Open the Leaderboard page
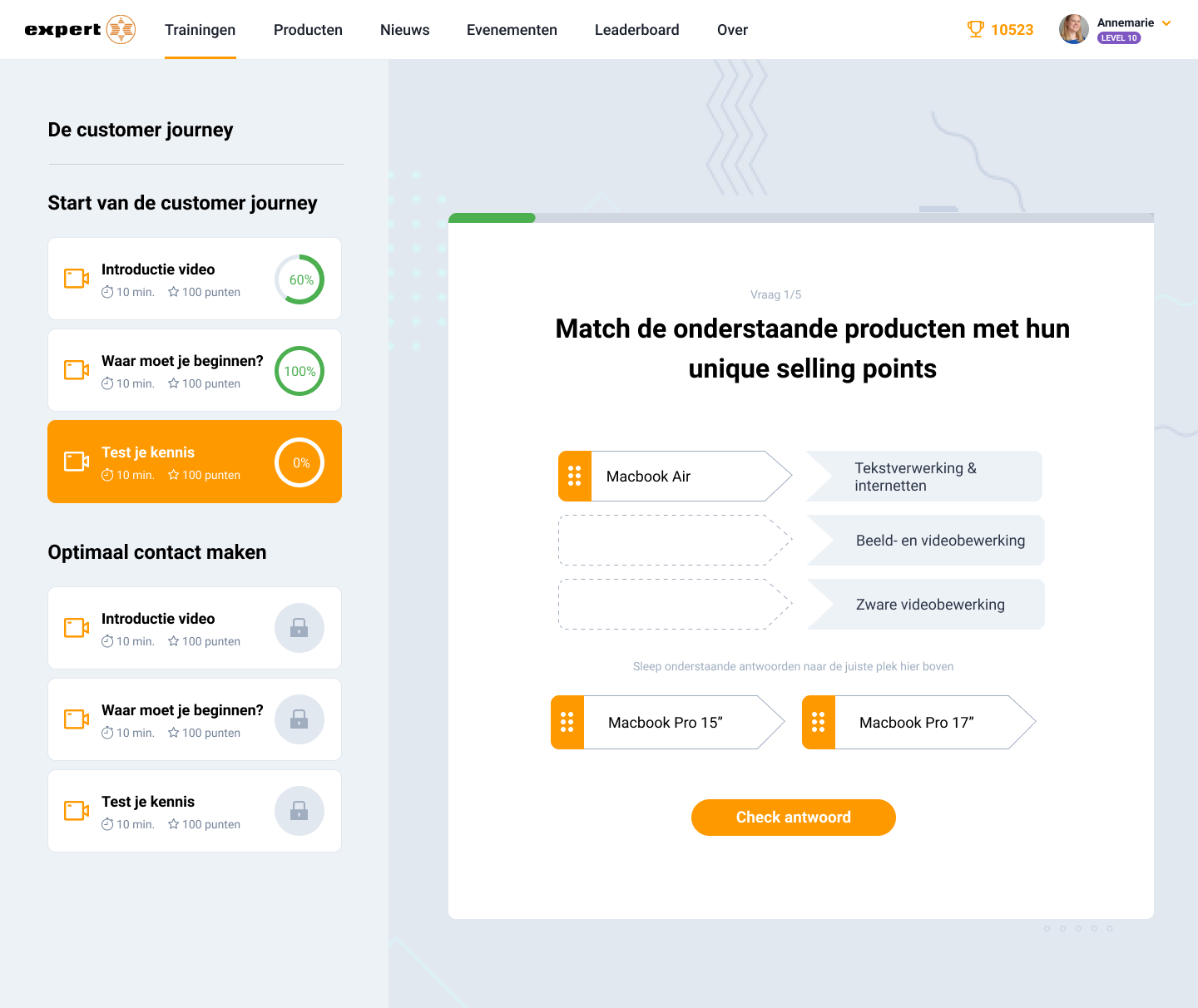Viewport: 1198px width, 1008px height. point(637,30)
